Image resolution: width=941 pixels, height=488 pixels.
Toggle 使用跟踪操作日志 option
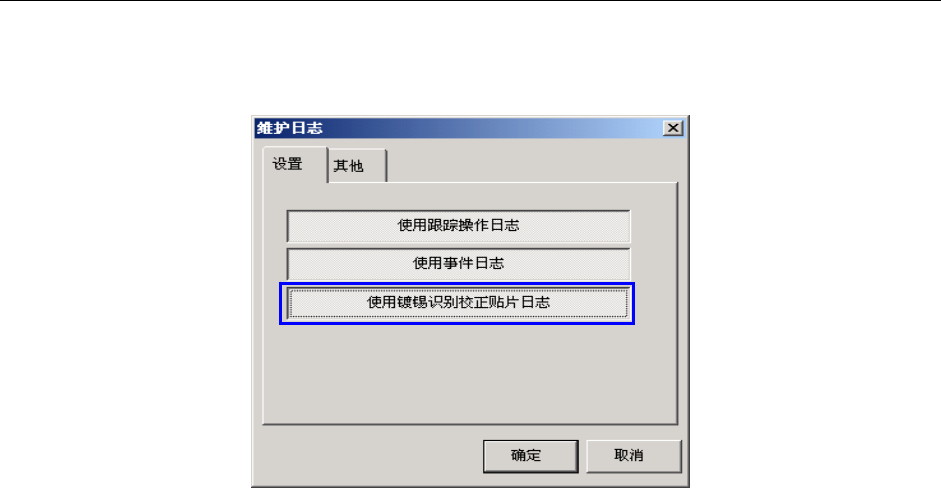[458, 226]
